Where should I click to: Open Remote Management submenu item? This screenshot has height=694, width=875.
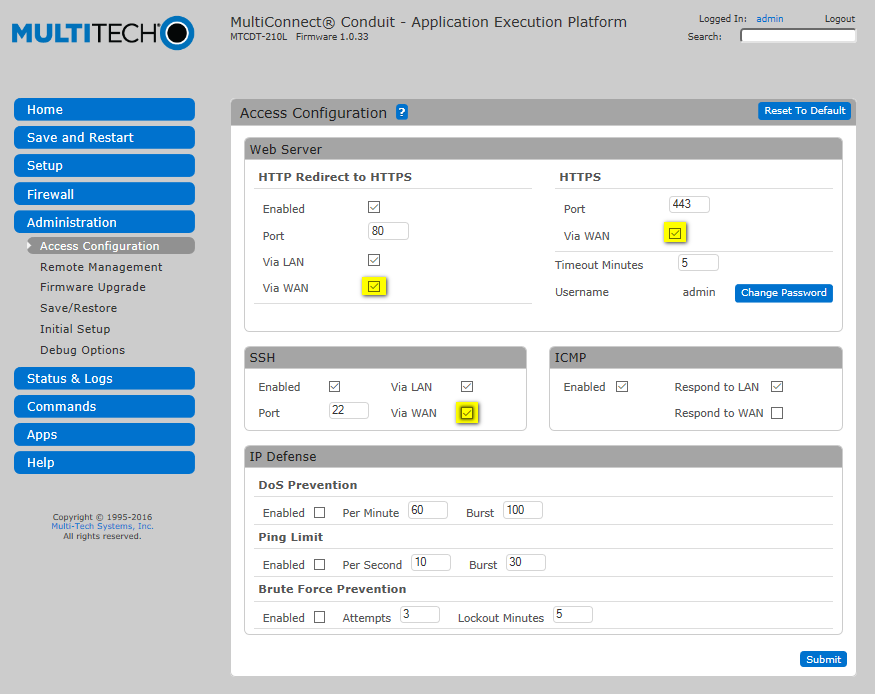pyautogui.click(x=101, y=267)
